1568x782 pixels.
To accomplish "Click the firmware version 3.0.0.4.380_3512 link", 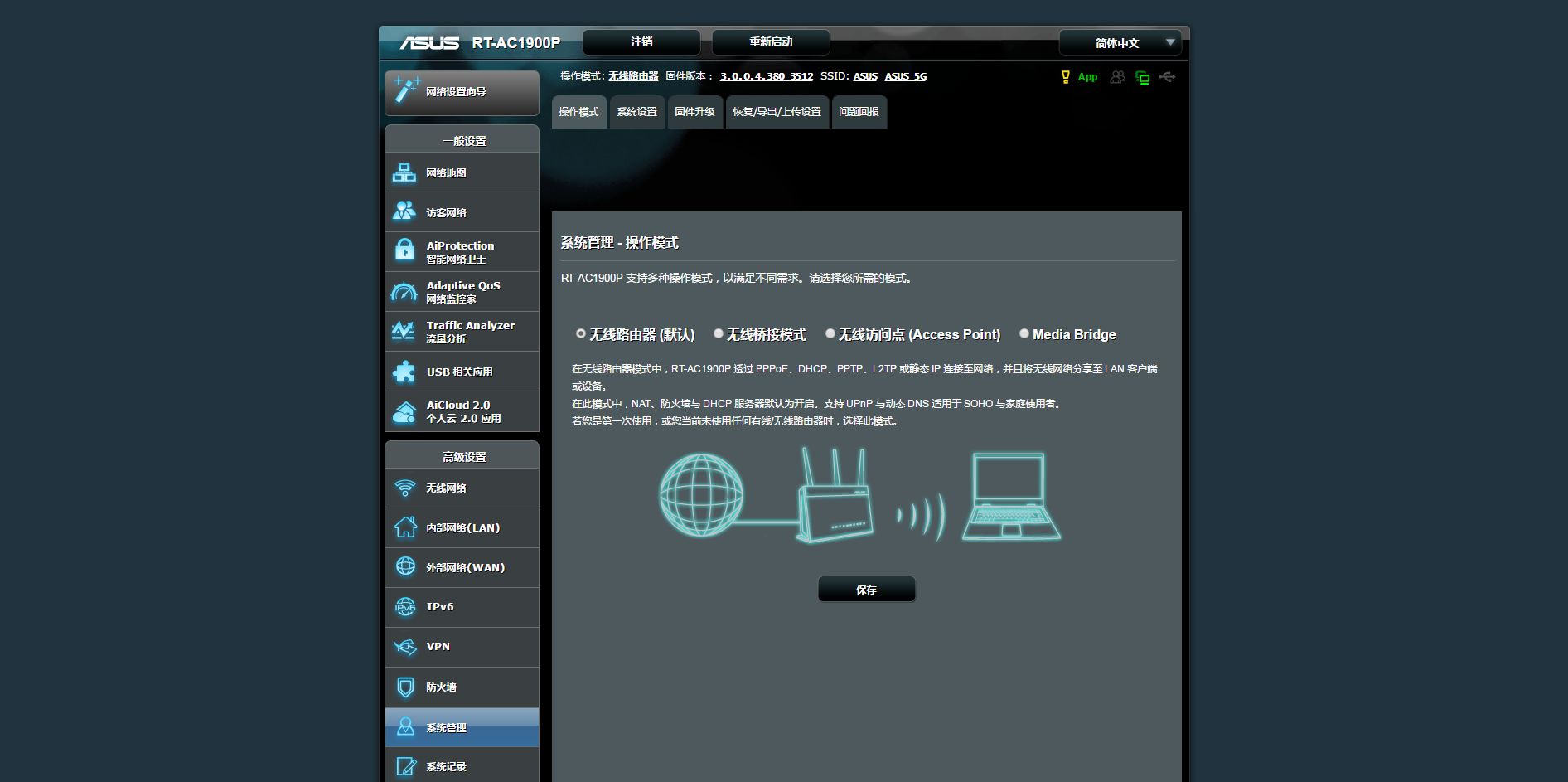I will [767, 76].
